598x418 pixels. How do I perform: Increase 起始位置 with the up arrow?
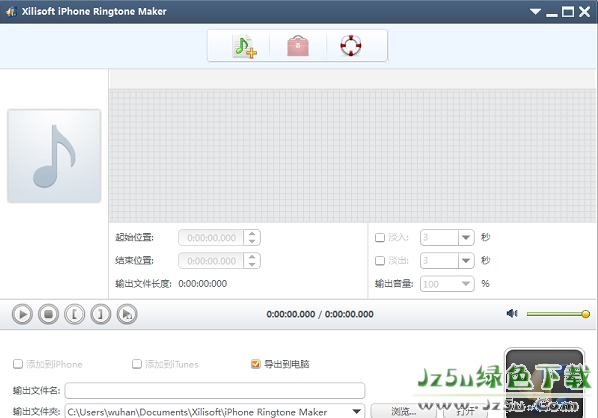tap(252, 234)
